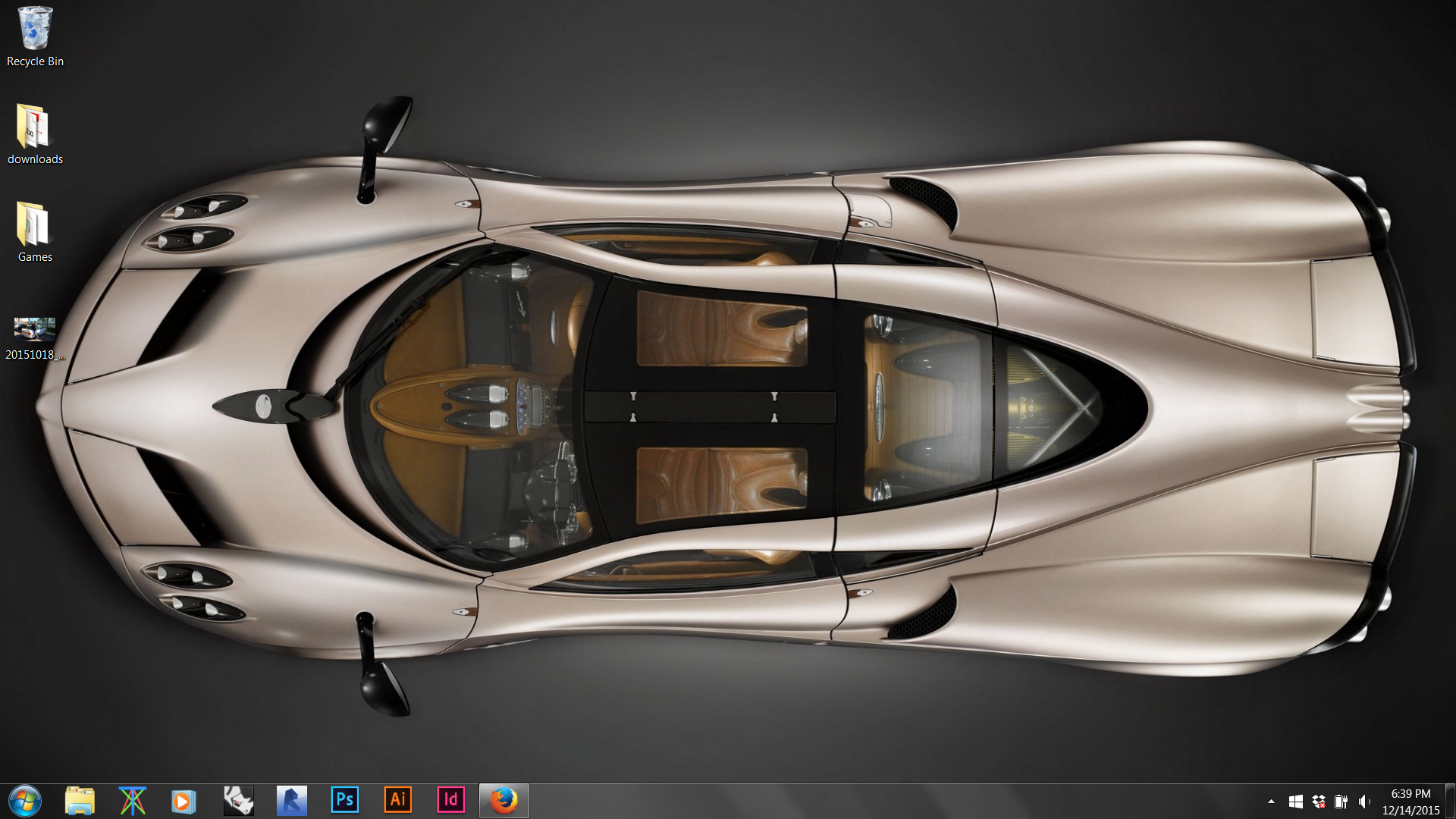Open Windows Media Player from taskbar

(184, 801)
